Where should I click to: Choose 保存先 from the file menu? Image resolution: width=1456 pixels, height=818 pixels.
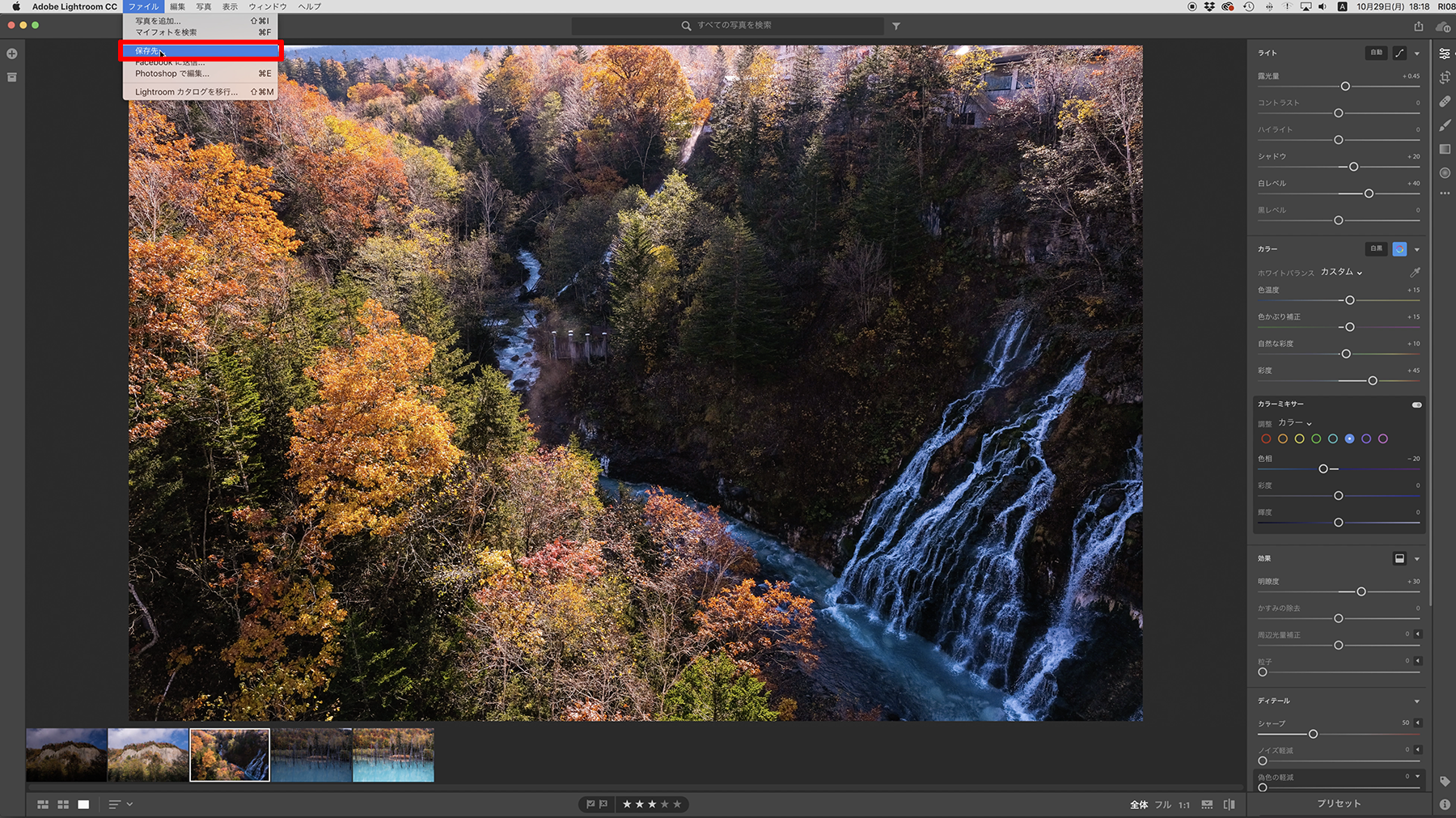click(x=200, y=51)
